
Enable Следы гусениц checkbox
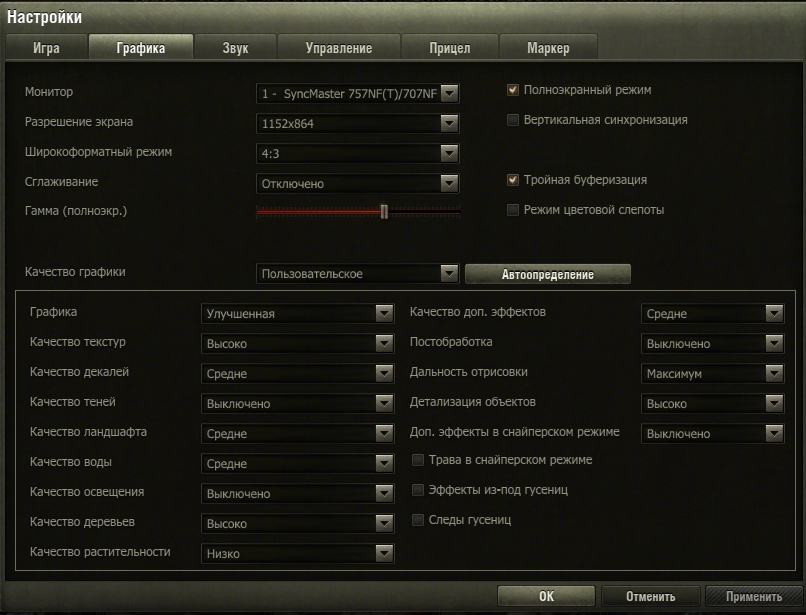(419, 520)
